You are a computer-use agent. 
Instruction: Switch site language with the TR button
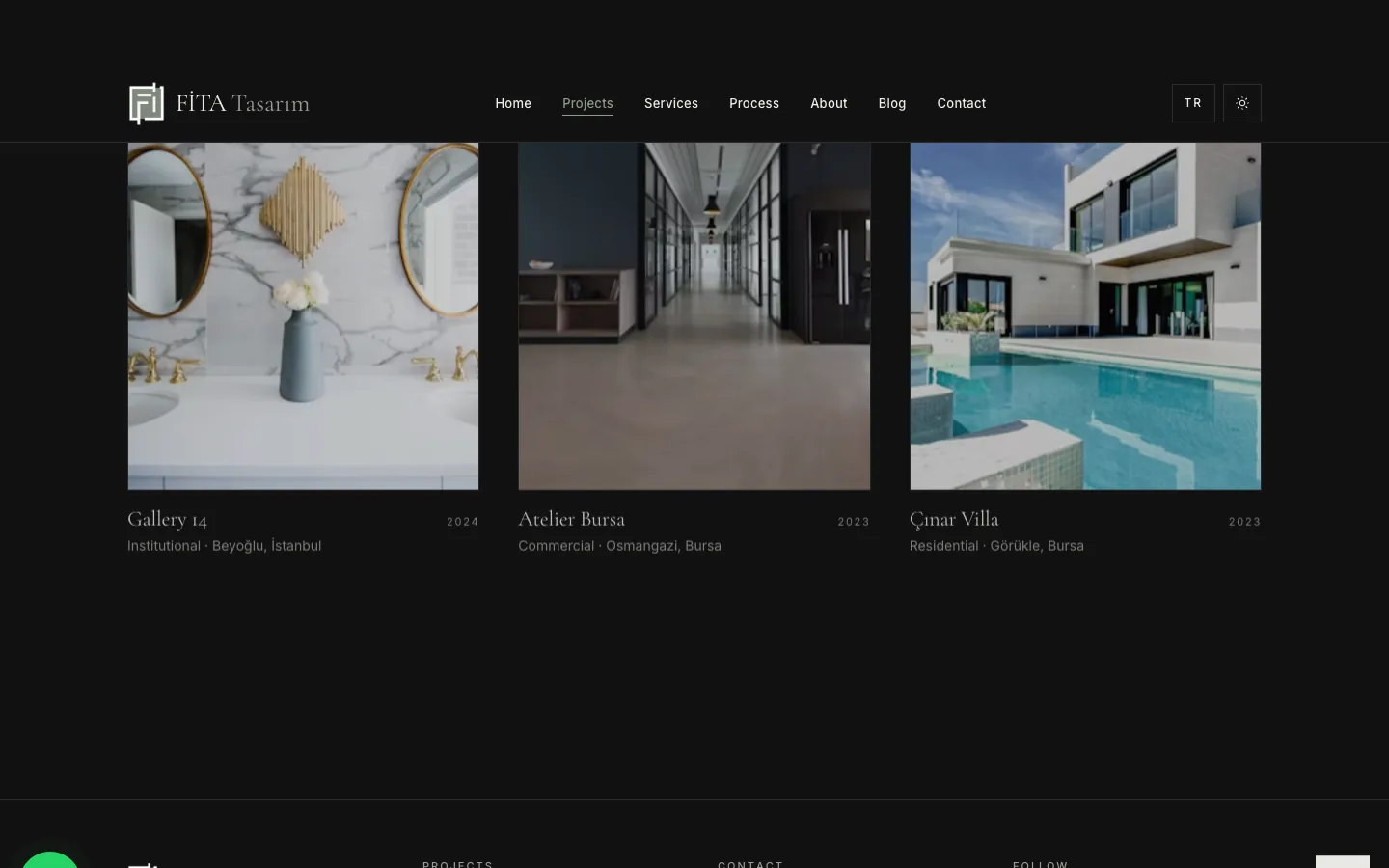1193,103
